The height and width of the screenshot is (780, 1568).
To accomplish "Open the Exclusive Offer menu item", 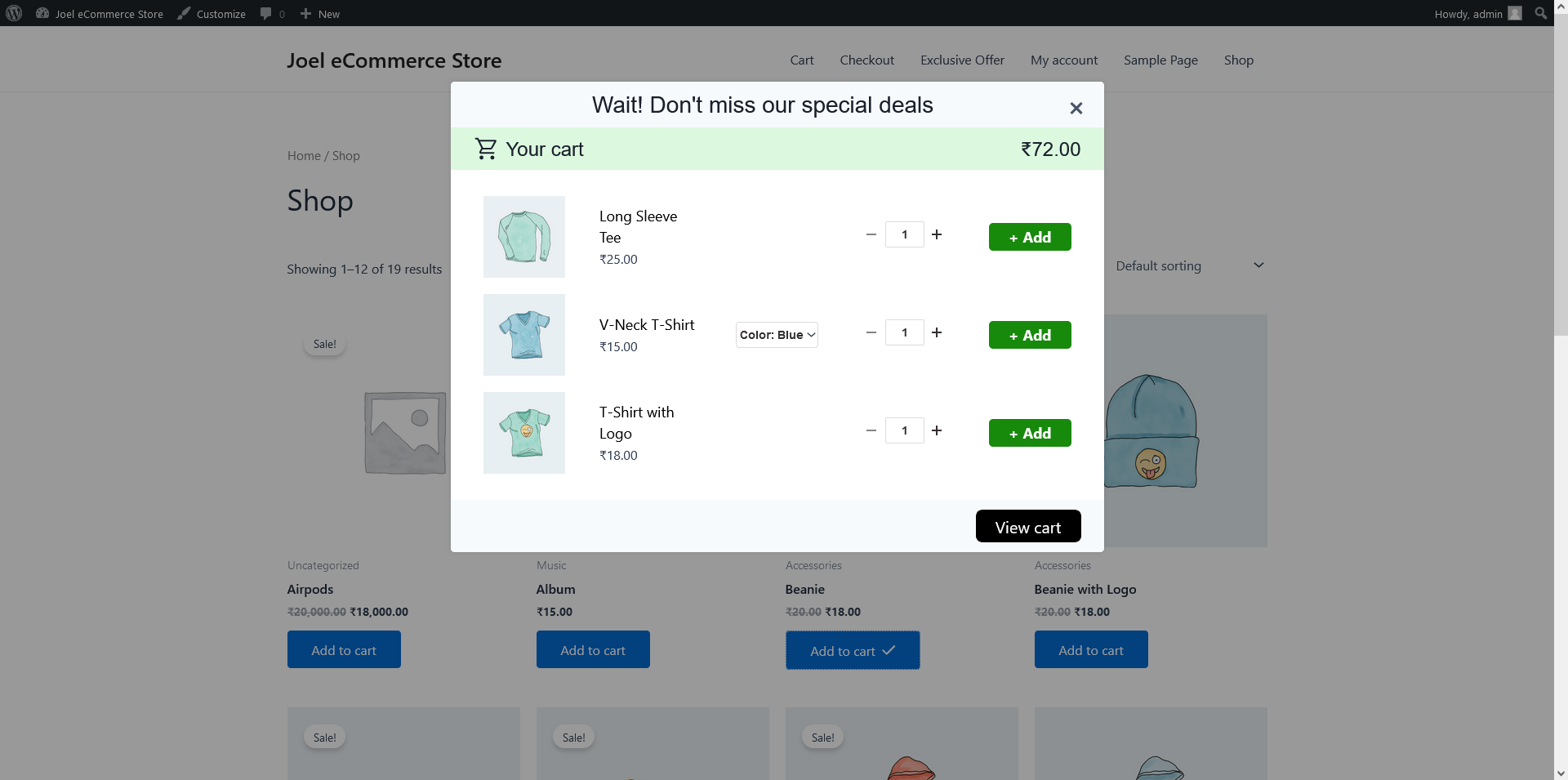I will coord(962,60).
